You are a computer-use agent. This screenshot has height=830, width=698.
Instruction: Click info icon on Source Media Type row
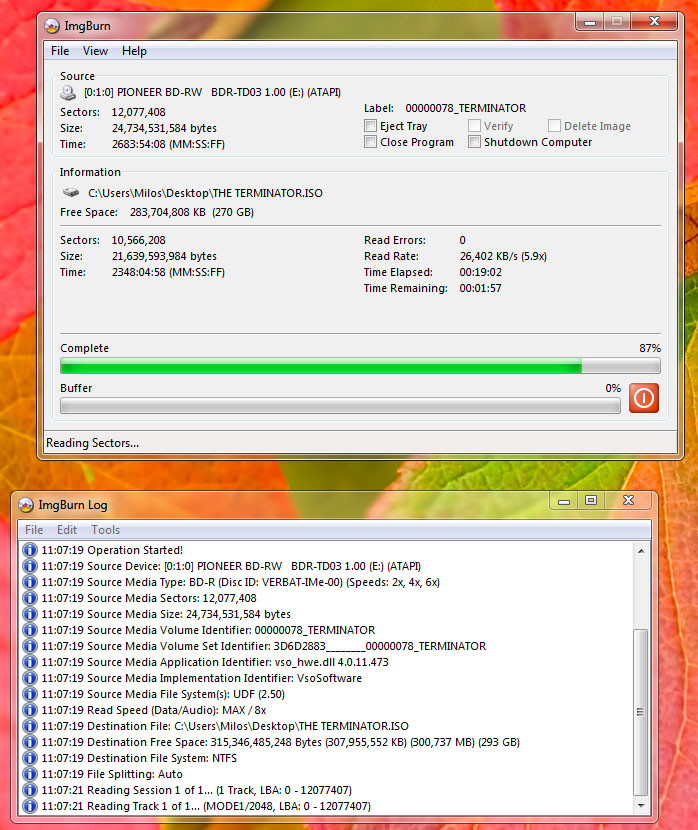coord(30,582)
